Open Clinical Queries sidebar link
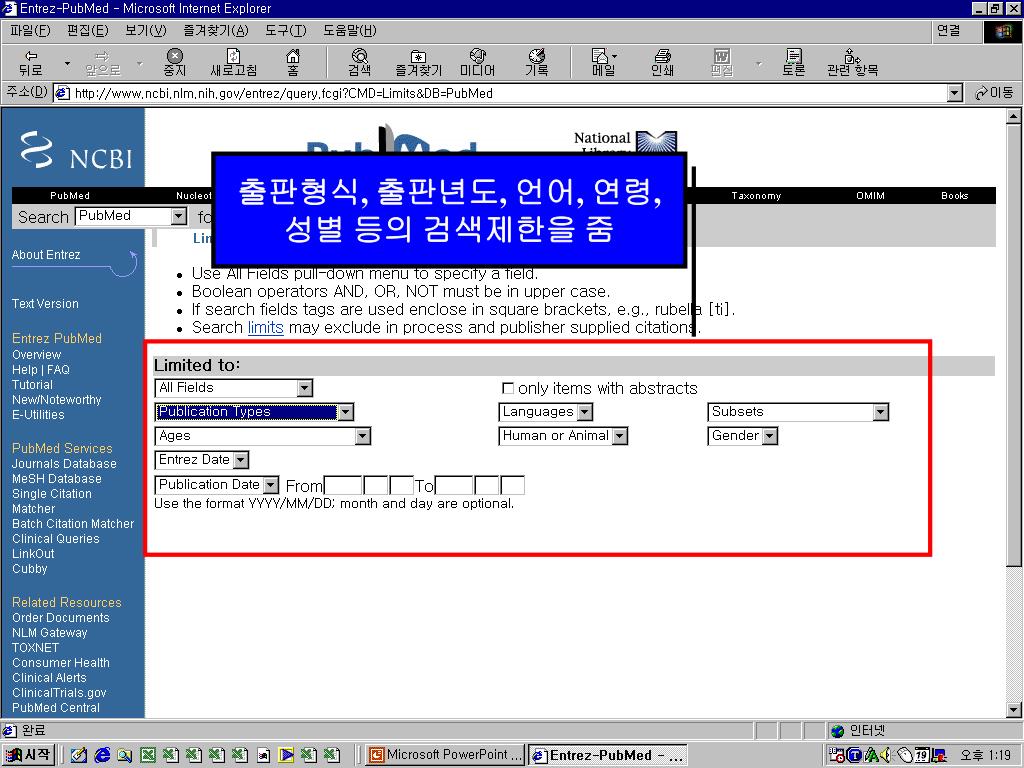 pyautogui.click(x=56, y=539)
